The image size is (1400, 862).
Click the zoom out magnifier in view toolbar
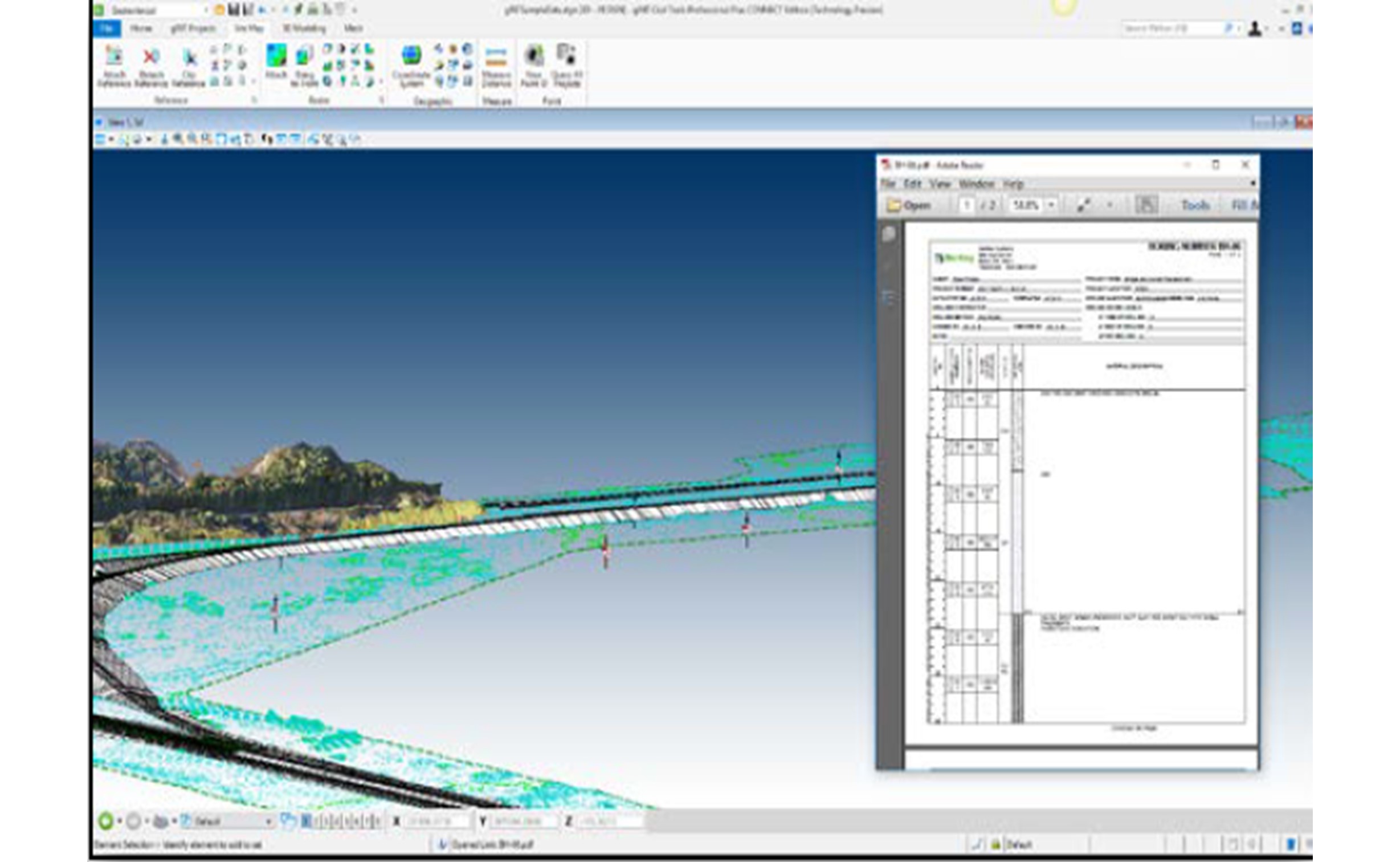[193, 139]
